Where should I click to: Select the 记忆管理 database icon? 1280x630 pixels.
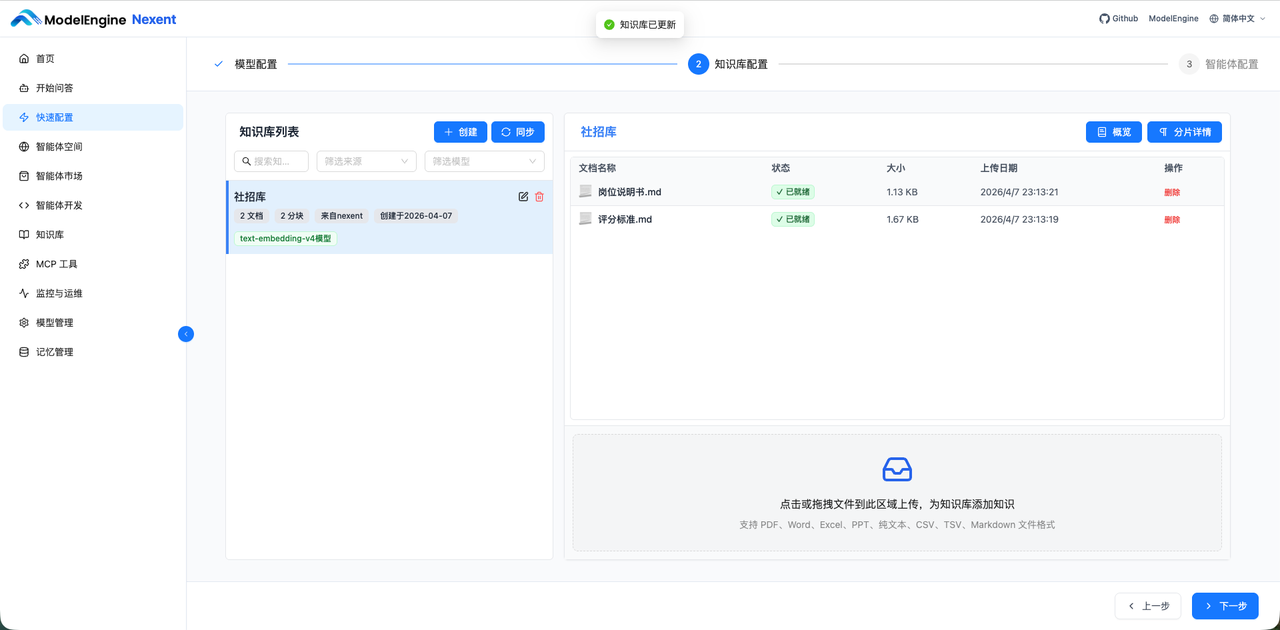pyautogui.click(x=23, y=351)
